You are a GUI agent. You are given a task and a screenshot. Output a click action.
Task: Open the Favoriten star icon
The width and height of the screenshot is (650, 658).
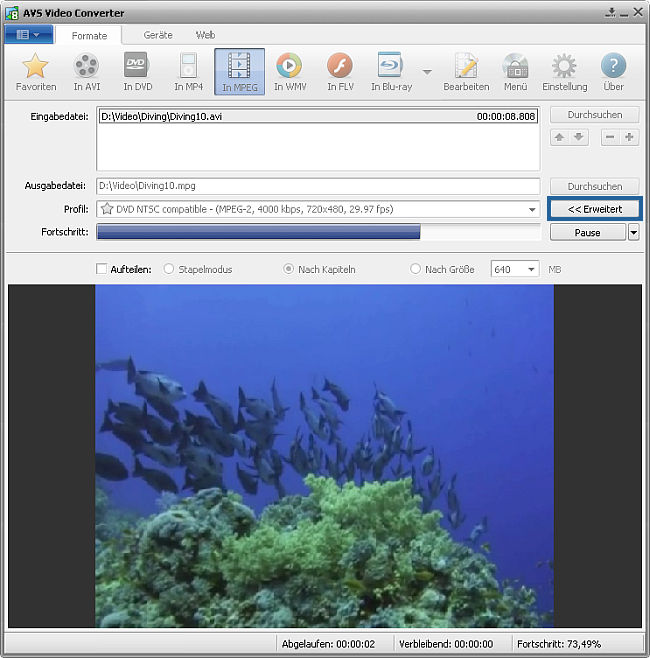(x=36, y=67)
